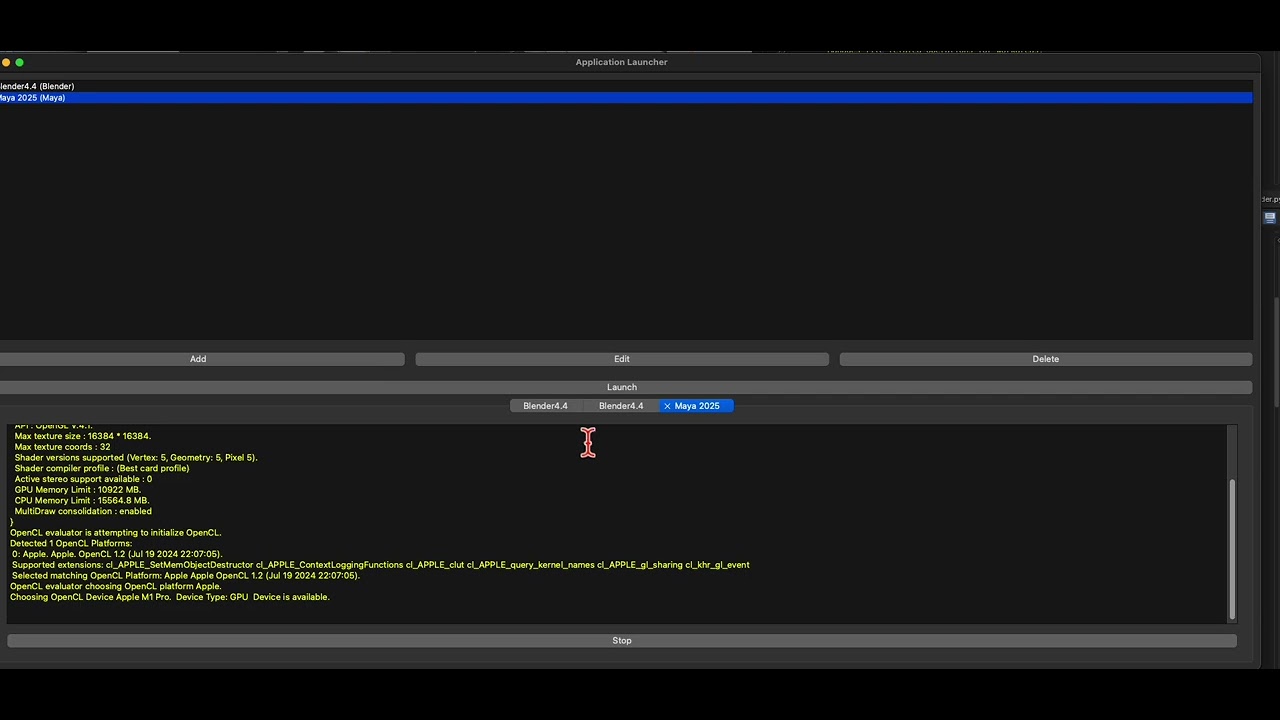1280x720 pixels.
Task: Click the console output vertical scrollbar
Action: (1232, 550)
